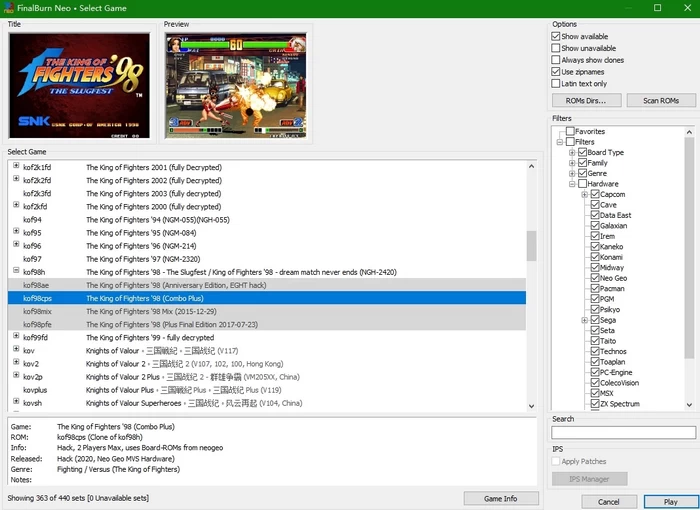The image size is (700, 510).
Task: Uncheck the Use zipnames option
Action: (x=556, y=72)
